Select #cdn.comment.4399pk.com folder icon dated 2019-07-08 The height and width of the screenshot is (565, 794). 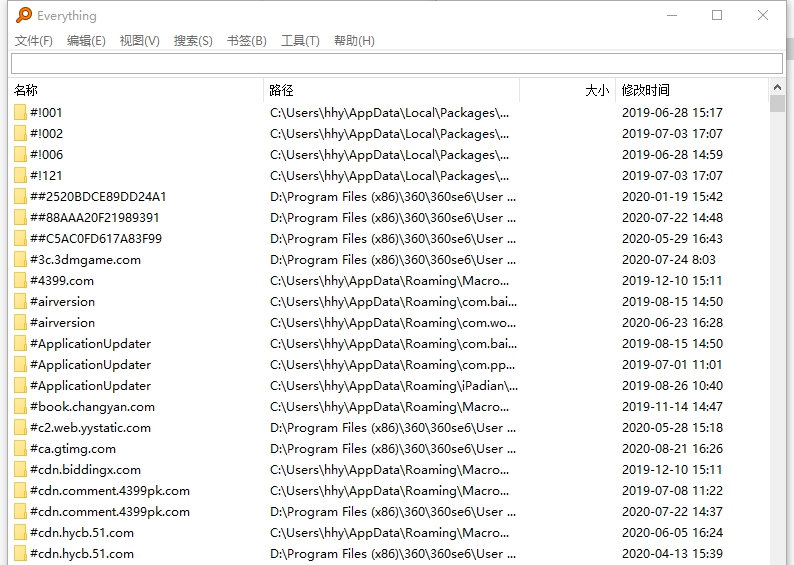20,491
